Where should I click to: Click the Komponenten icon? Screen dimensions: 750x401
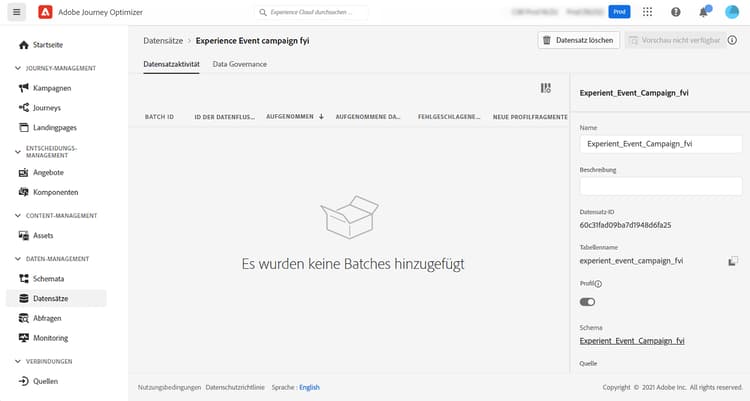click(x=23, y=192)
